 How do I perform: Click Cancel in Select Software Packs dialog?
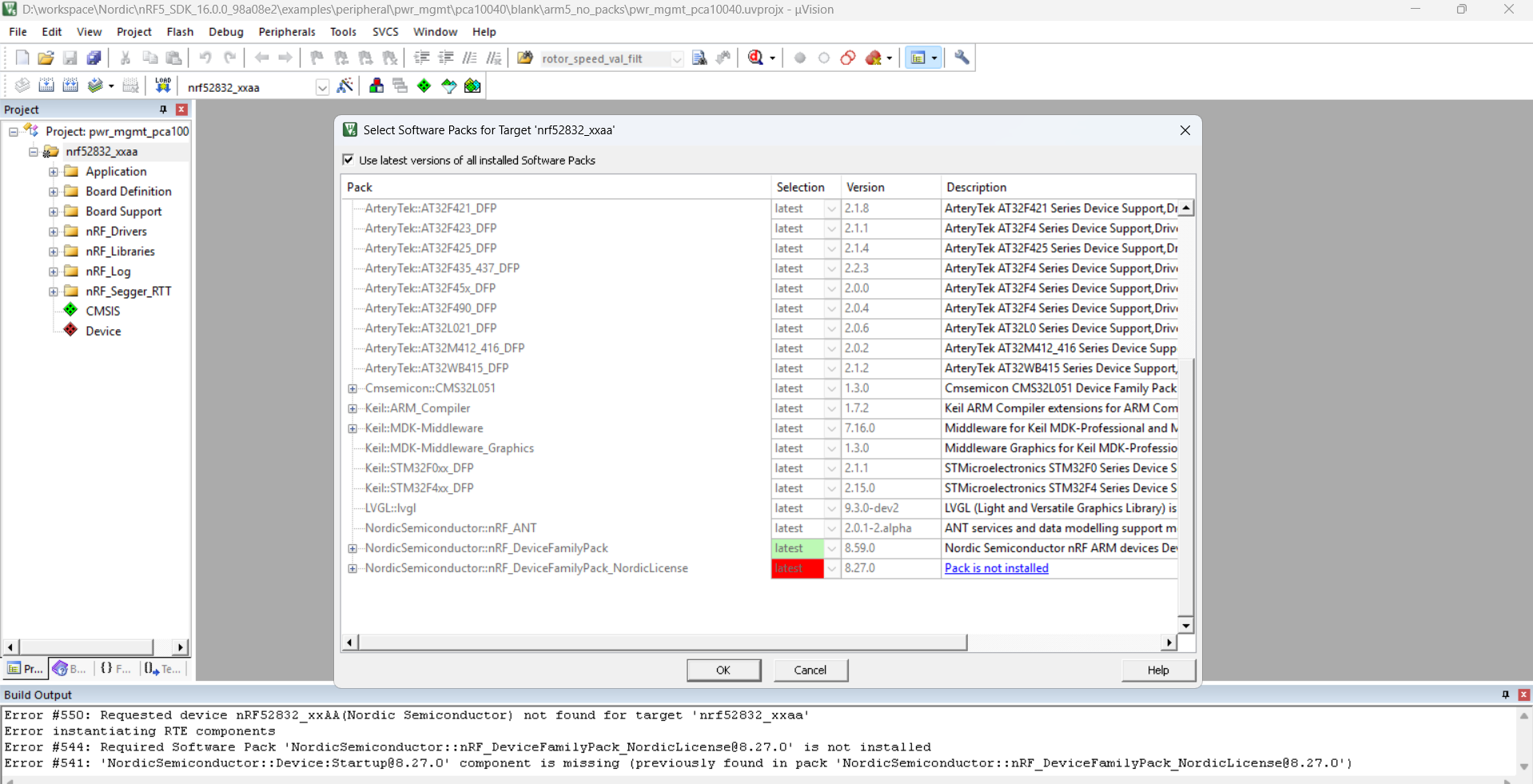coord(810,670)
